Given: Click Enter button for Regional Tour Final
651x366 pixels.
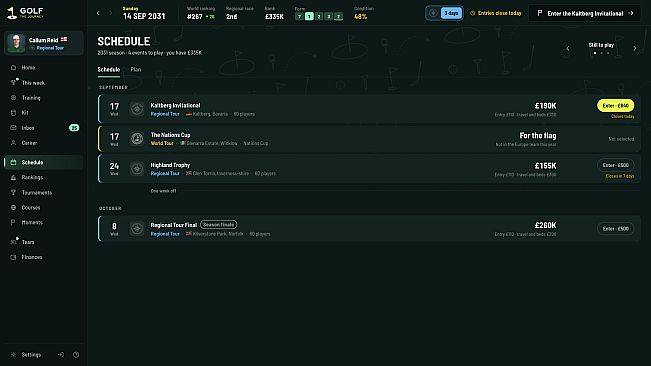Looking at the screenshot, I should click(x=615, y=229).
